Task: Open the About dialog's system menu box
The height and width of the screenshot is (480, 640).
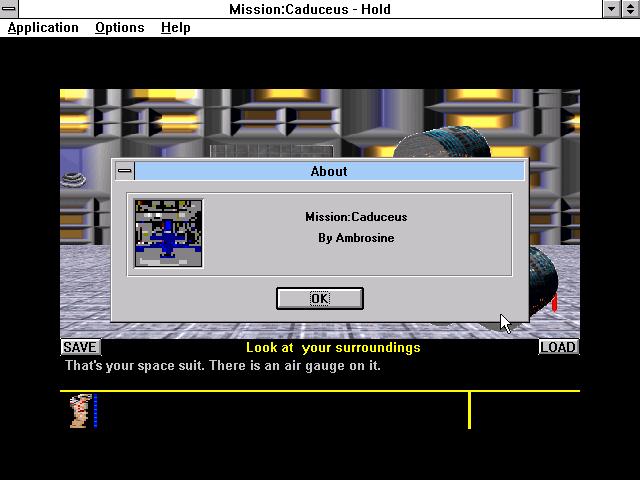Action: pos(124,171)
